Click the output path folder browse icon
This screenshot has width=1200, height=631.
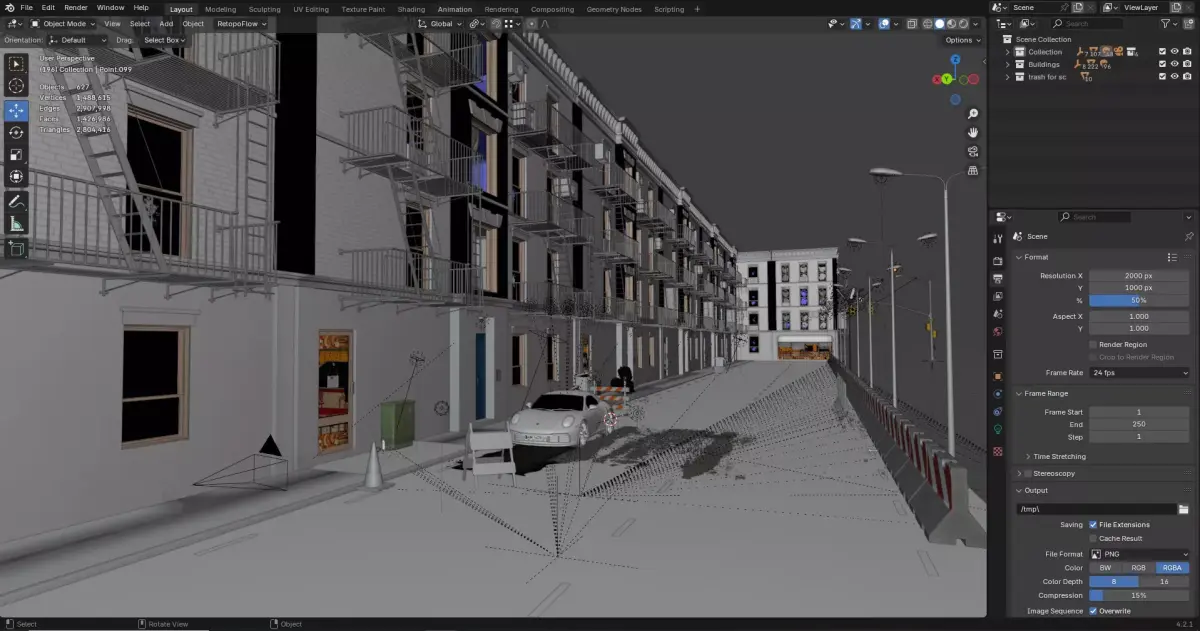(x=1183, y=509)
